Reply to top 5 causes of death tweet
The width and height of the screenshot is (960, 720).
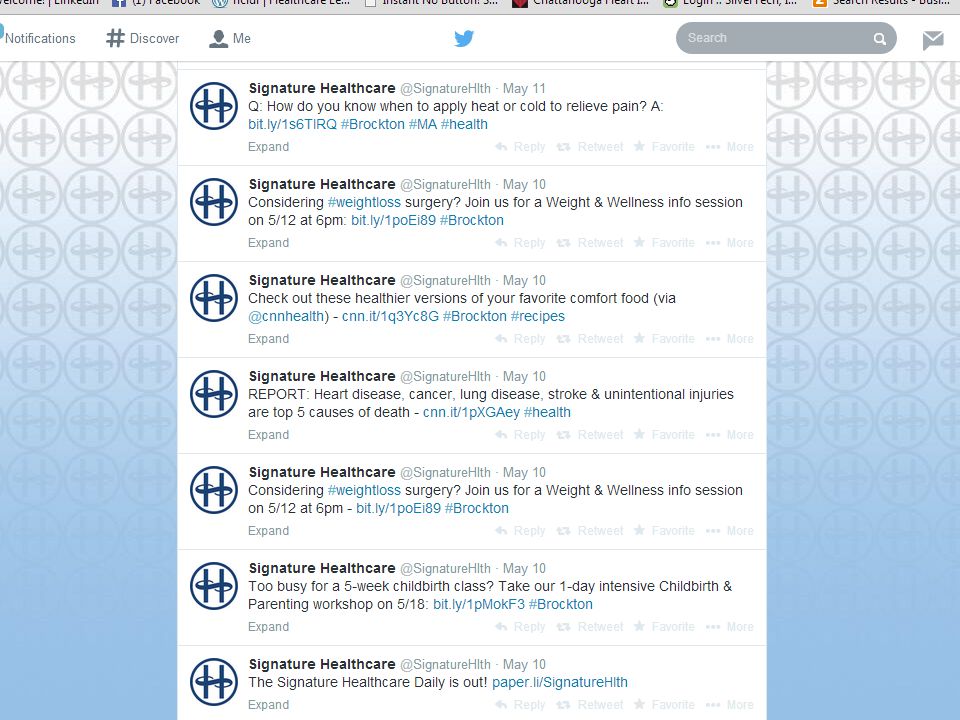tap(520, 435)
